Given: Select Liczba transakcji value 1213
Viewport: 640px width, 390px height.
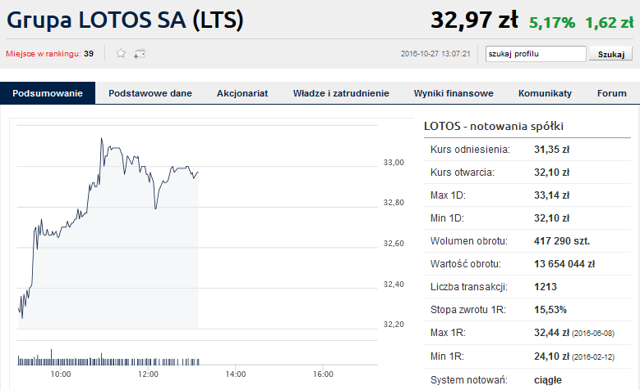Looking at the screenshot, I should point(545,287).
